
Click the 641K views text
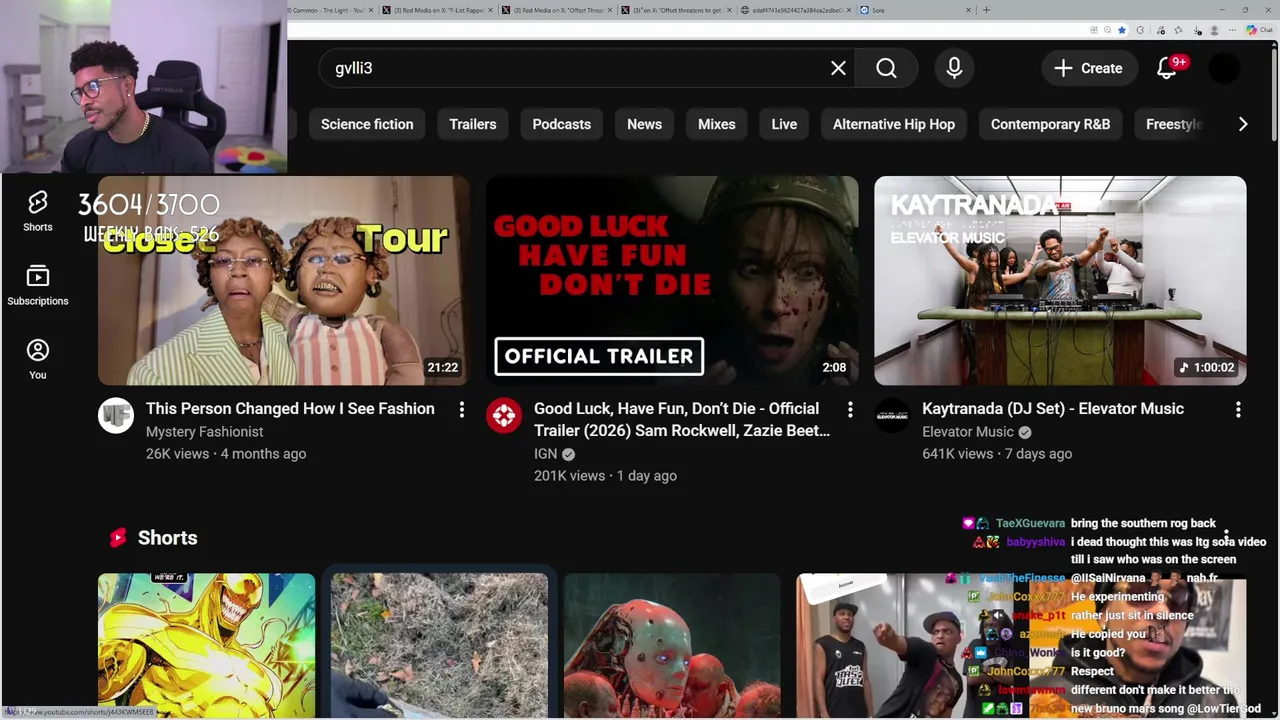957,454
